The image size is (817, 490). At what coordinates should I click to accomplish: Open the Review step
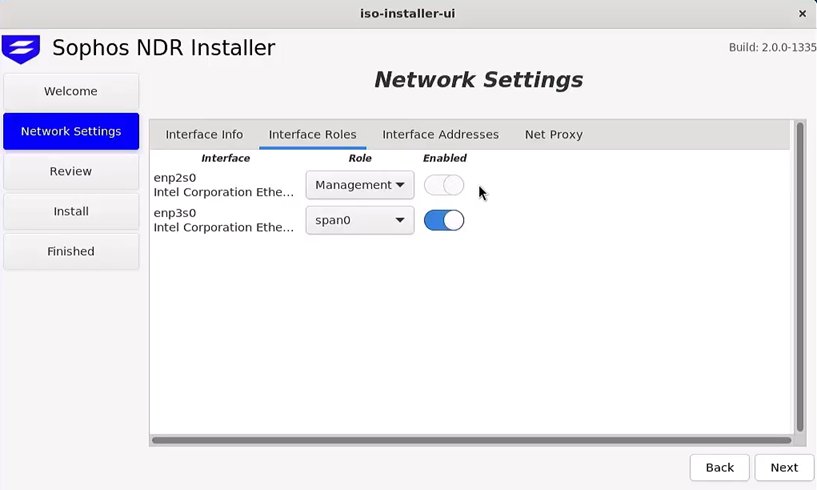71,172
